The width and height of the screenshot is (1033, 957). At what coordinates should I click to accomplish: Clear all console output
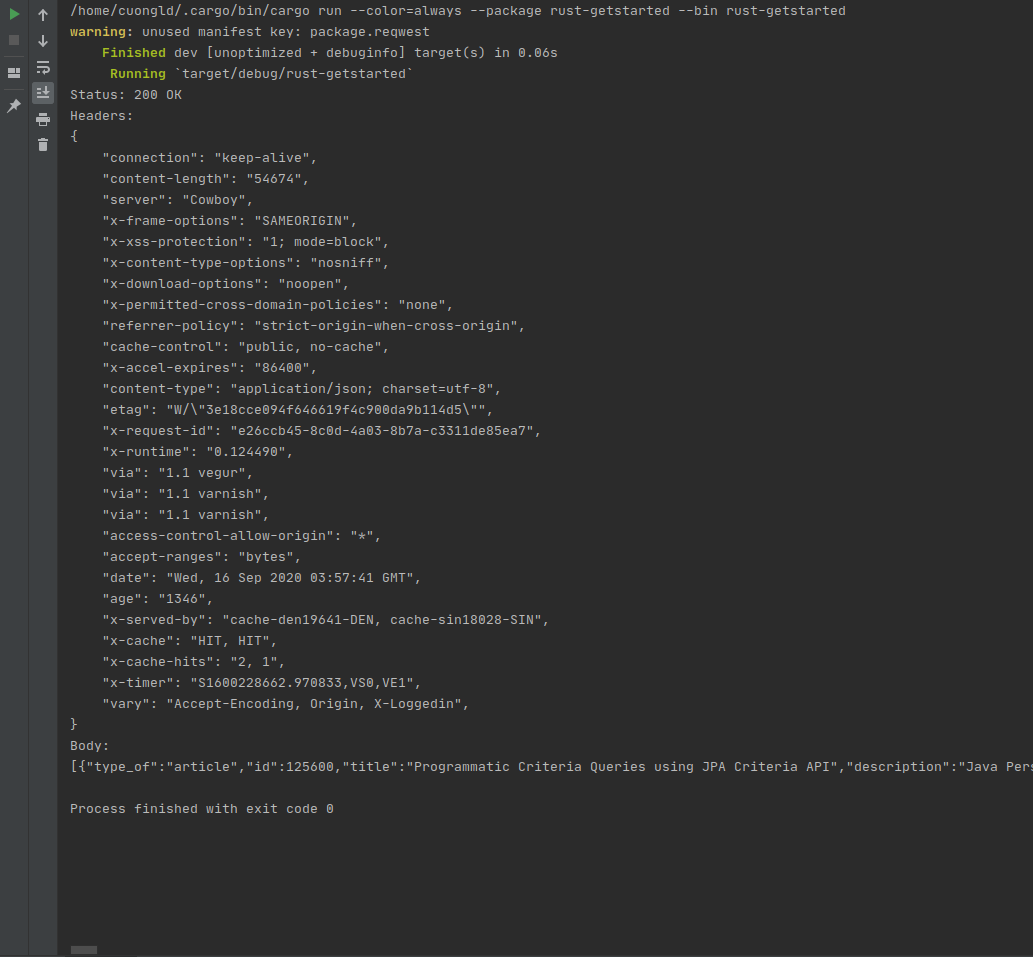point(43,144)
